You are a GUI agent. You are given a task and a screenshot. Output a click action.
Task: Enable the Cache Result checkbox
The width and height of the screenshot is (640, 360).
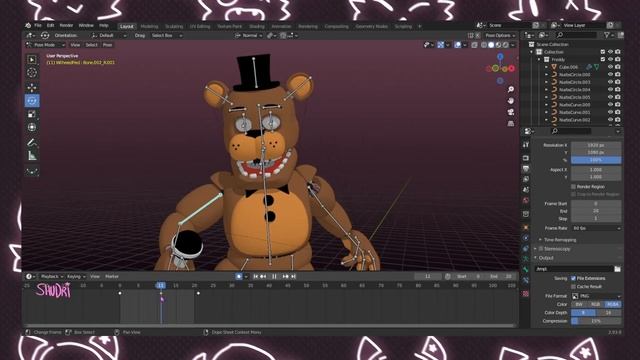tap(573, 287)
